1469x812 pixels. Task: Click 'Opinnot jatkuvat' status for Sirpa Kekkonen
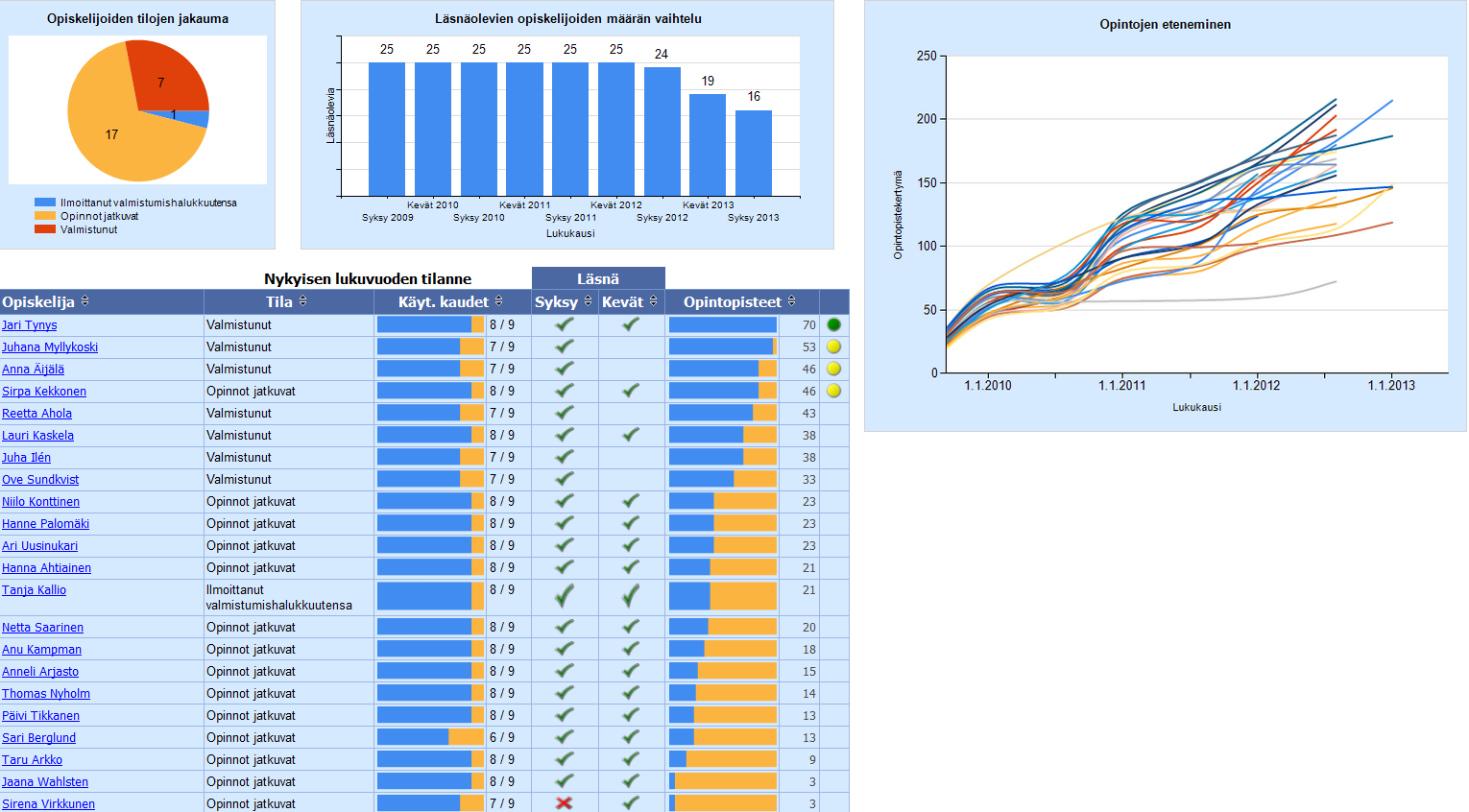(251, 391)
